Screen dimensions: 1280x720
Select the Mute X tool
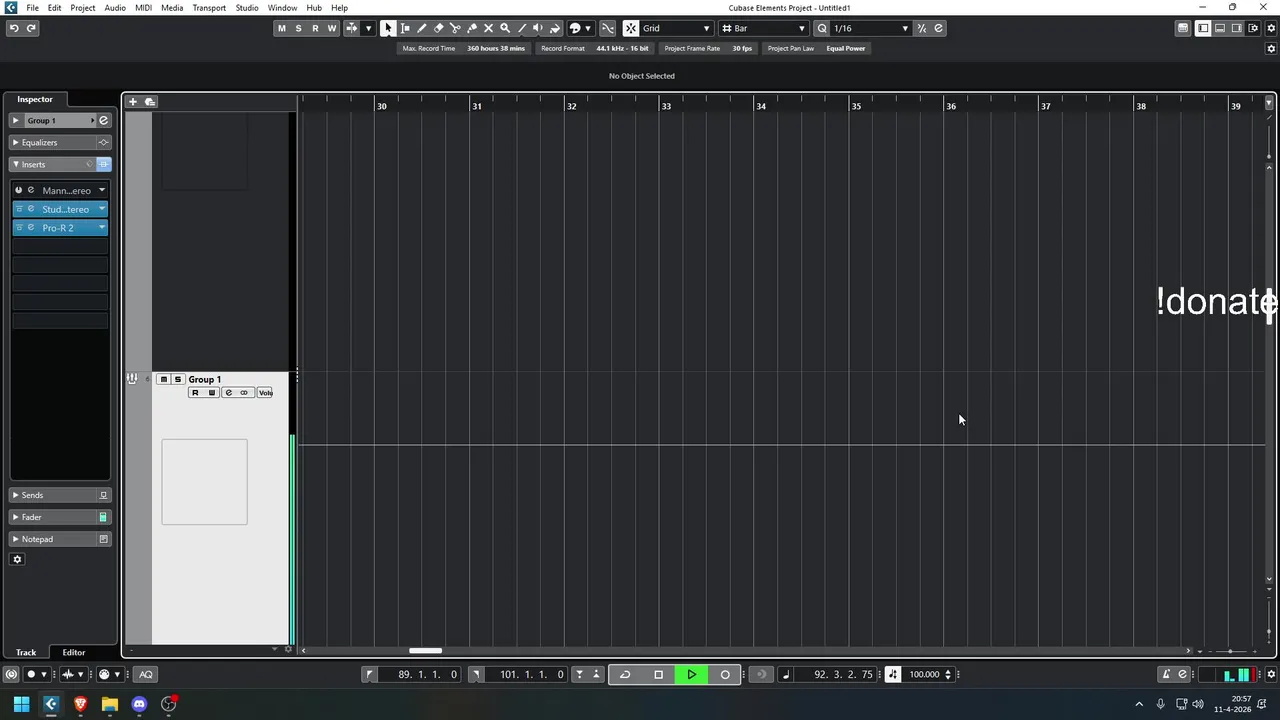pyautogui.click(x=489, y=28)
